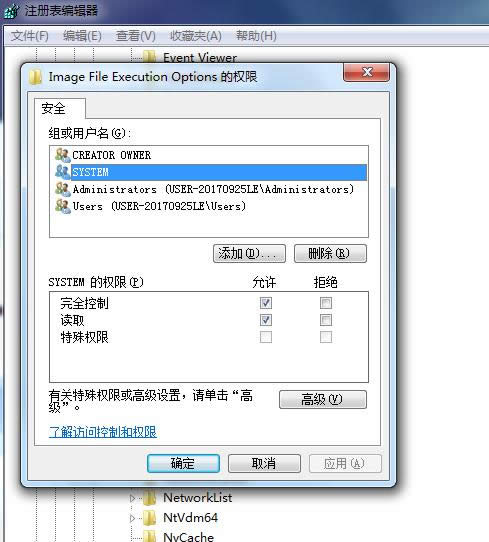The height and width of the screenshot is (542, 489).
Task: Click the 添加(D)... button
Action: (249, 254)
